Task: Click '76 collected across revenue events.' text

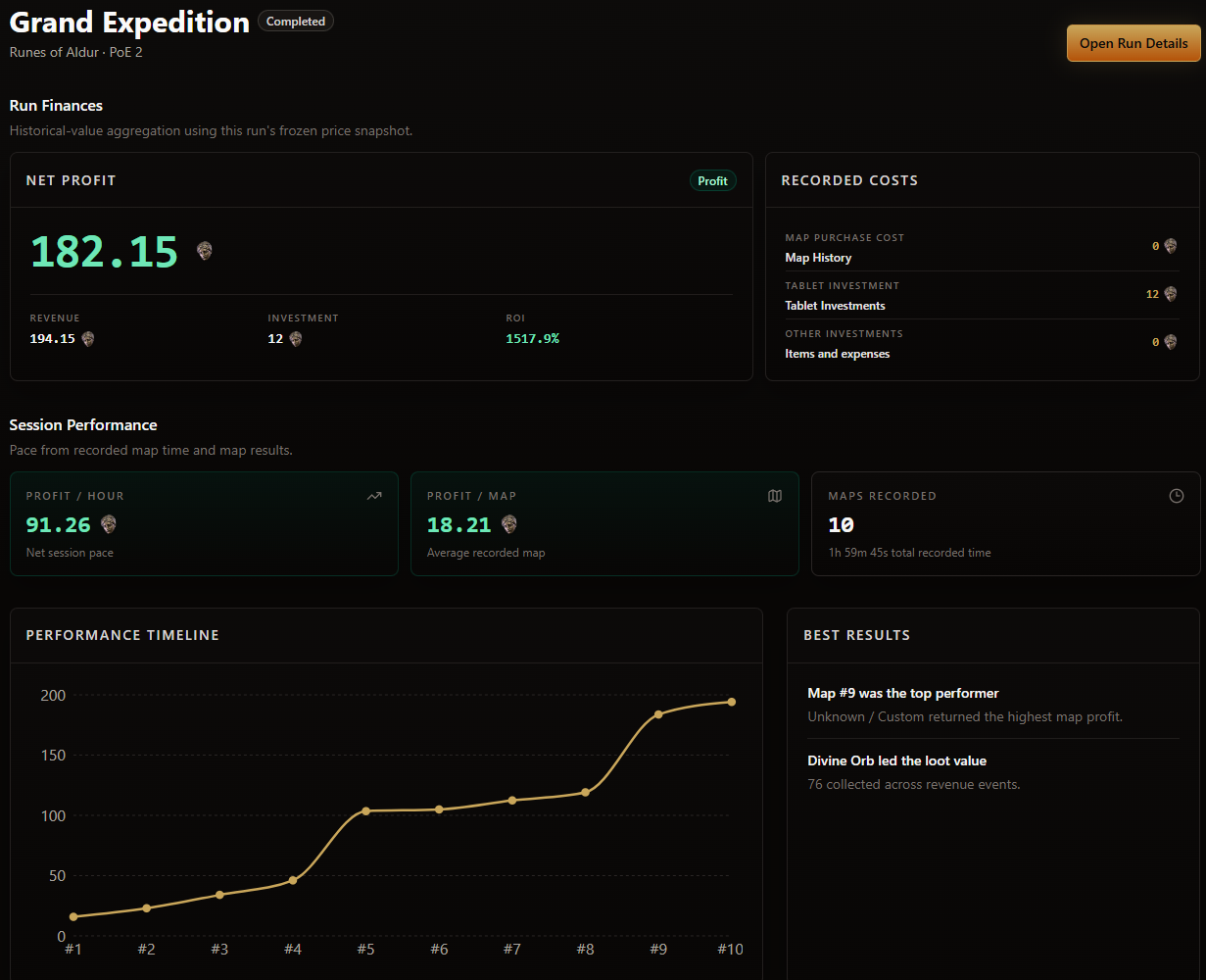Action: 914,784
